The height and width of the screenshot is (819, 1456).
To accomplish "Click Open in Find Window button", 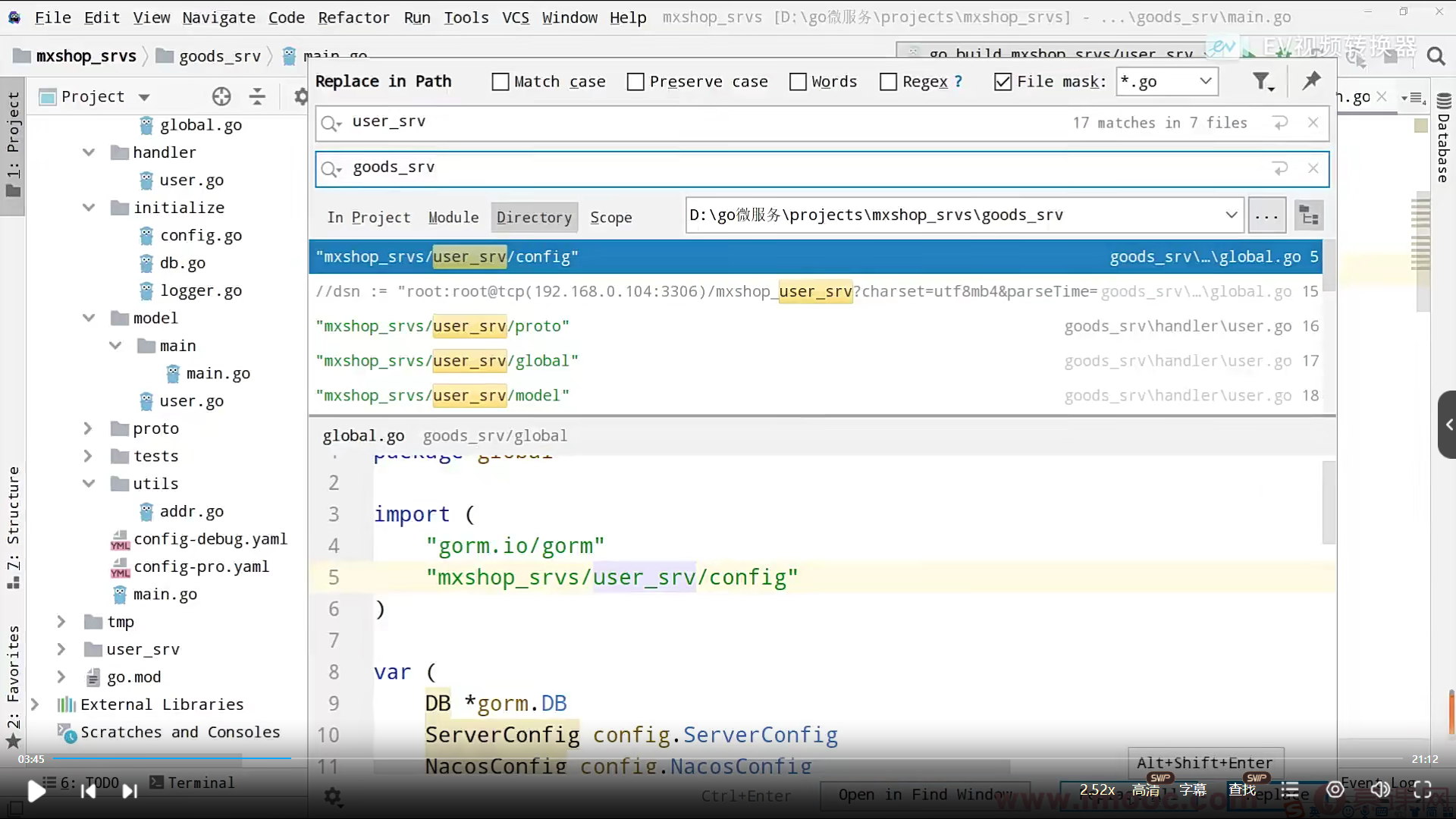I will pyautogui.click(x=924, y=795).
